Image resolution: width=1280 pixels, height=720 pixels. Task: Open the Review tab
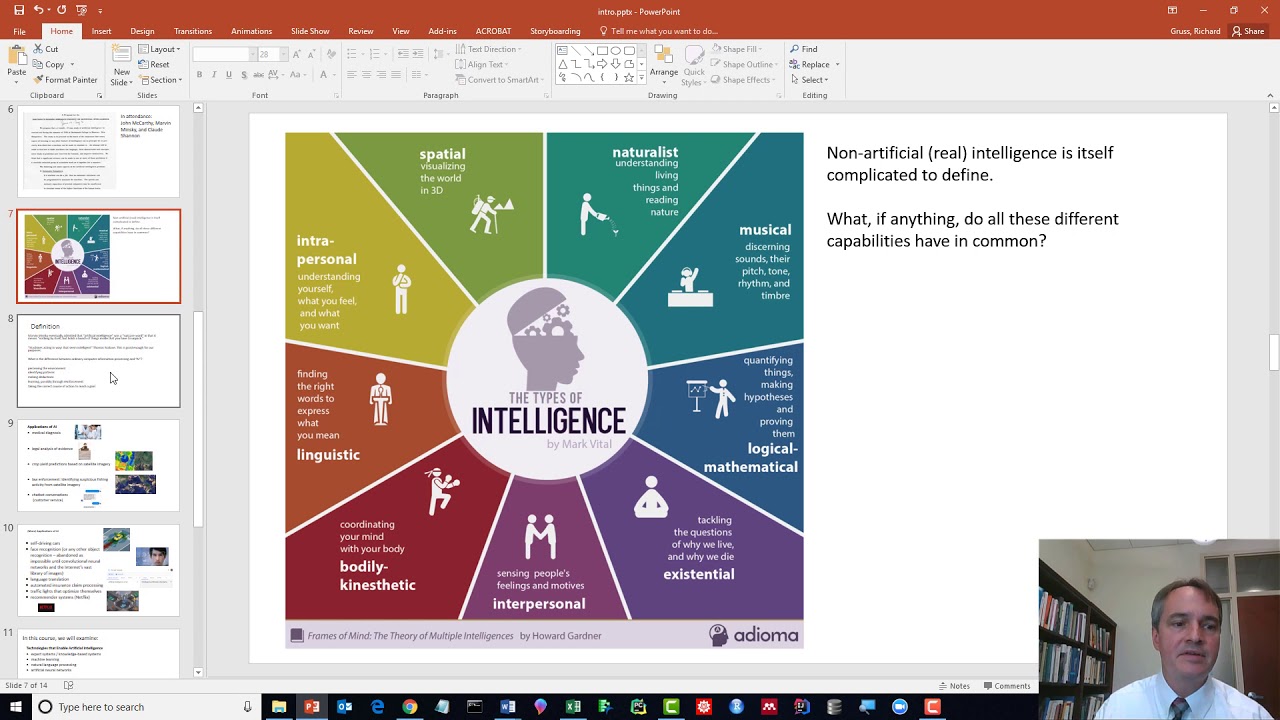pyautogui.click(x=361, y=31)
